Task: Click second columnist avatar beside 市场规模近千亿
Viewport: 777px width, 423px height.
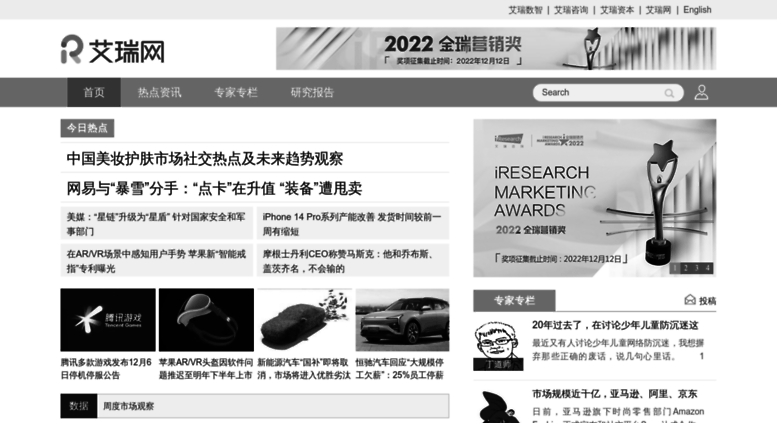Action: point(499,407)
